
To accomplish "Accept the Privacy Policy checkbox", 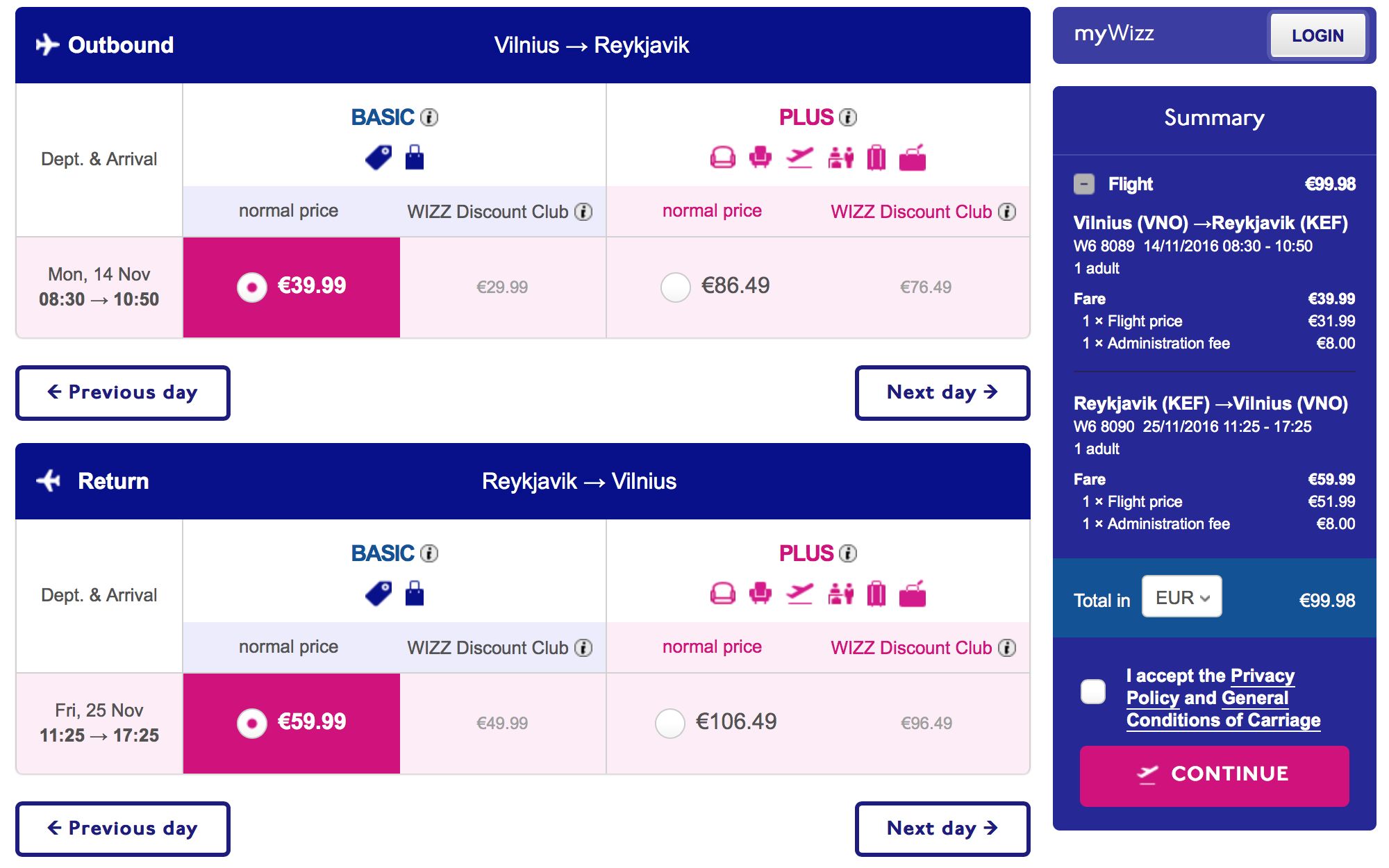I will point(1093,692).
